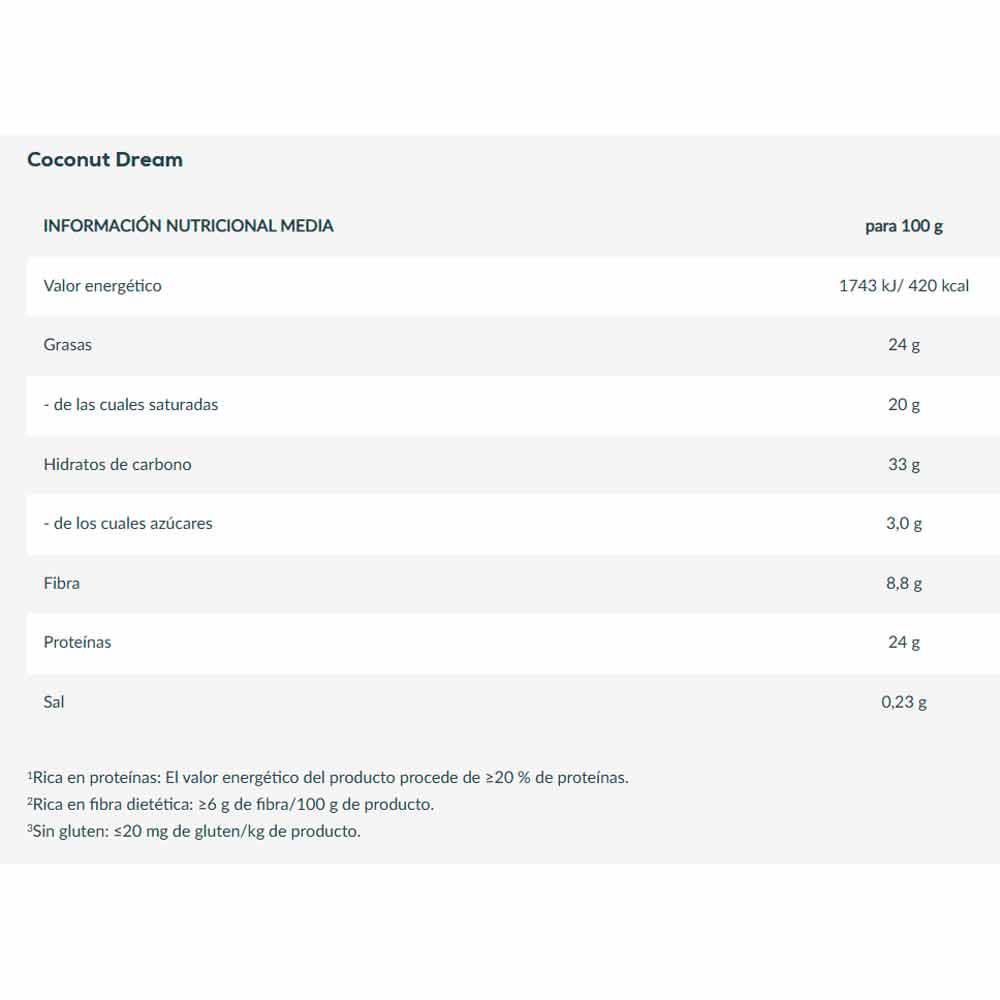
Task: Select the Fibra row label
Action: pos(62,583)
